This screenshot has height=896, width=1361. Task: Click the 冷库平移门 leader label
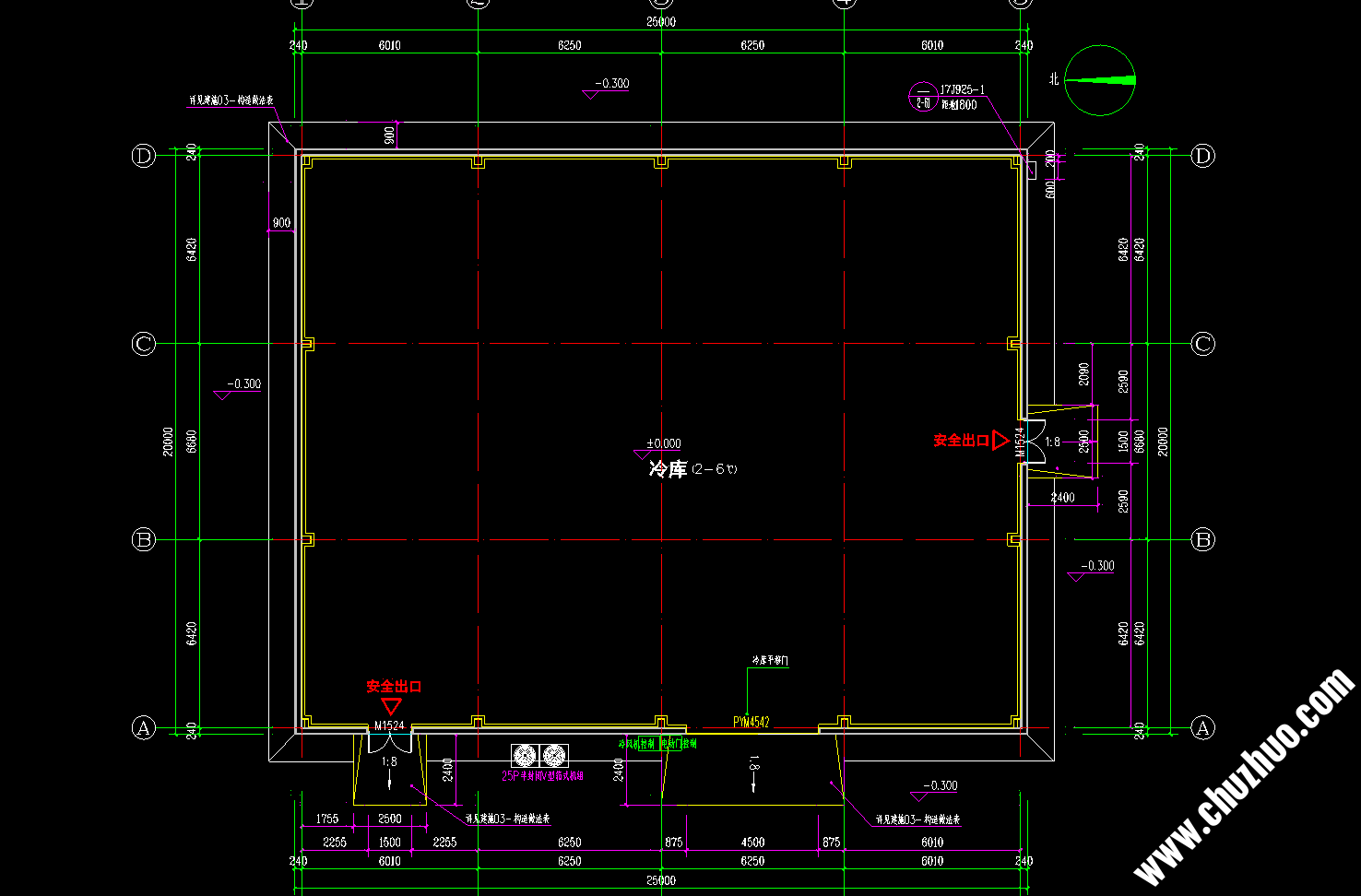click(x=770, y=661)
